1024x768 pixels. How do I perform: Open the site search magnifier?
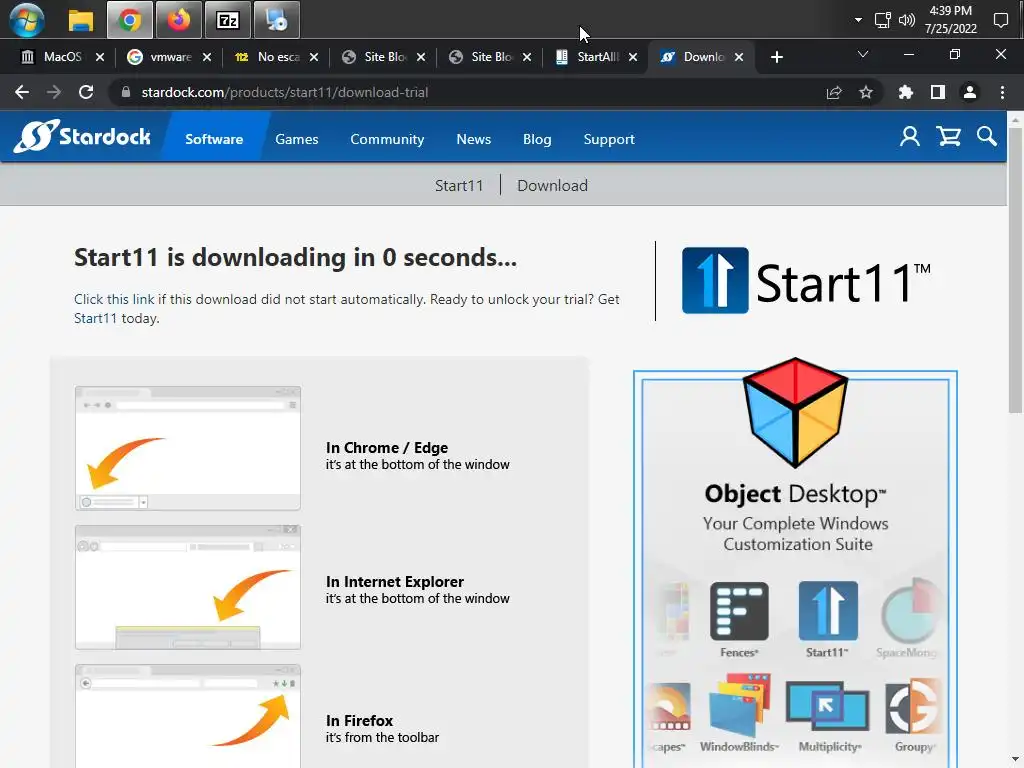pyautogui.click(x=987, y=136)
